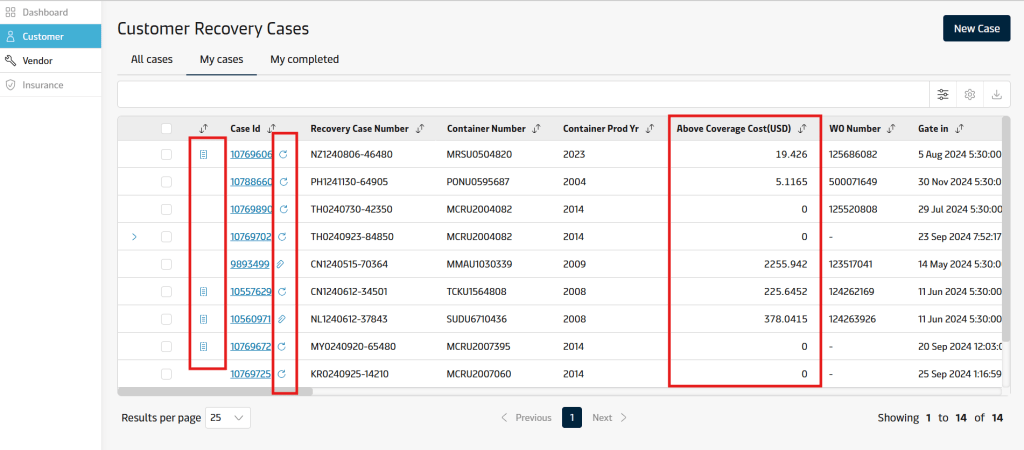Select the checkbox for case 10769725
Image resolution: width=1024 pixels, height=450 pixels.
tap(167, 374)
